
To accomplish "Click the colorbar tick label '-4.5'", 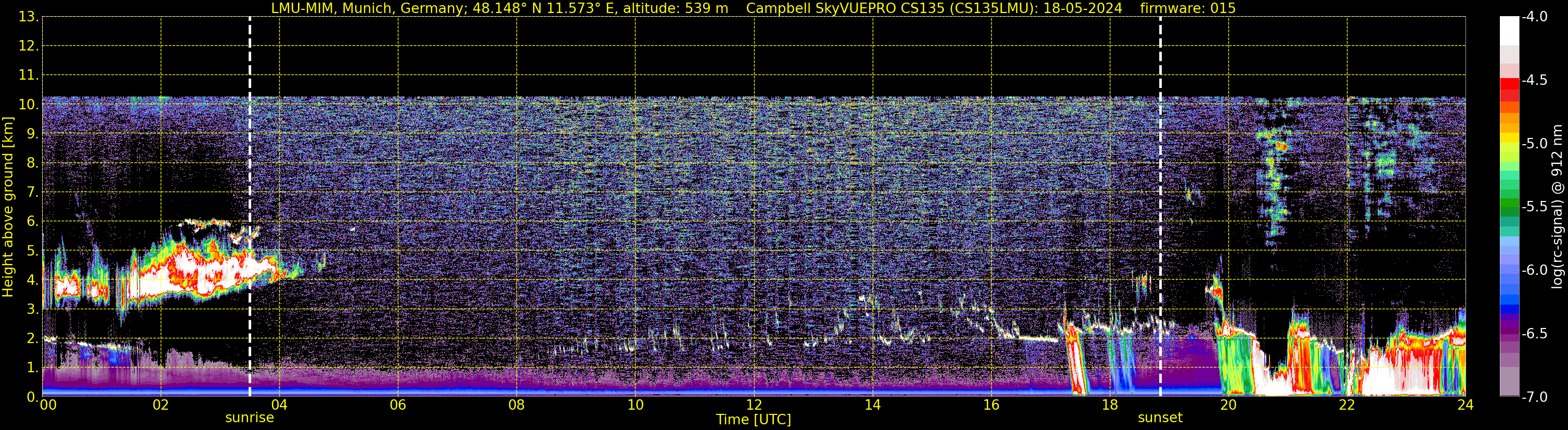I will [x=1535, y=80].
